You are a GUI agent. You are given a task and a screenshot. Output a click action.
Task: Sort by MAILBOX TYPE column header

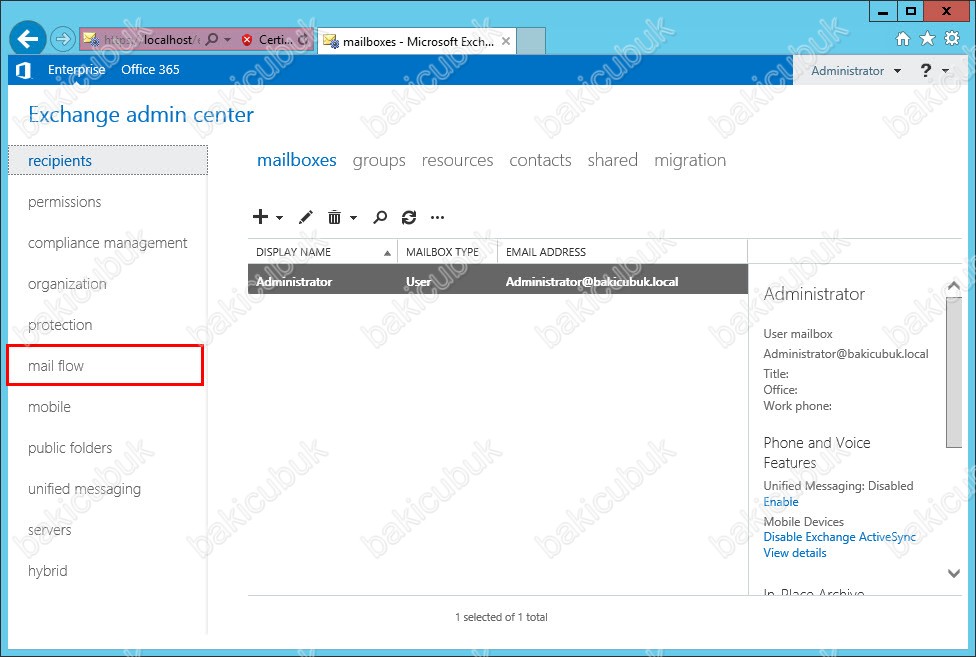tap(448, 252)
